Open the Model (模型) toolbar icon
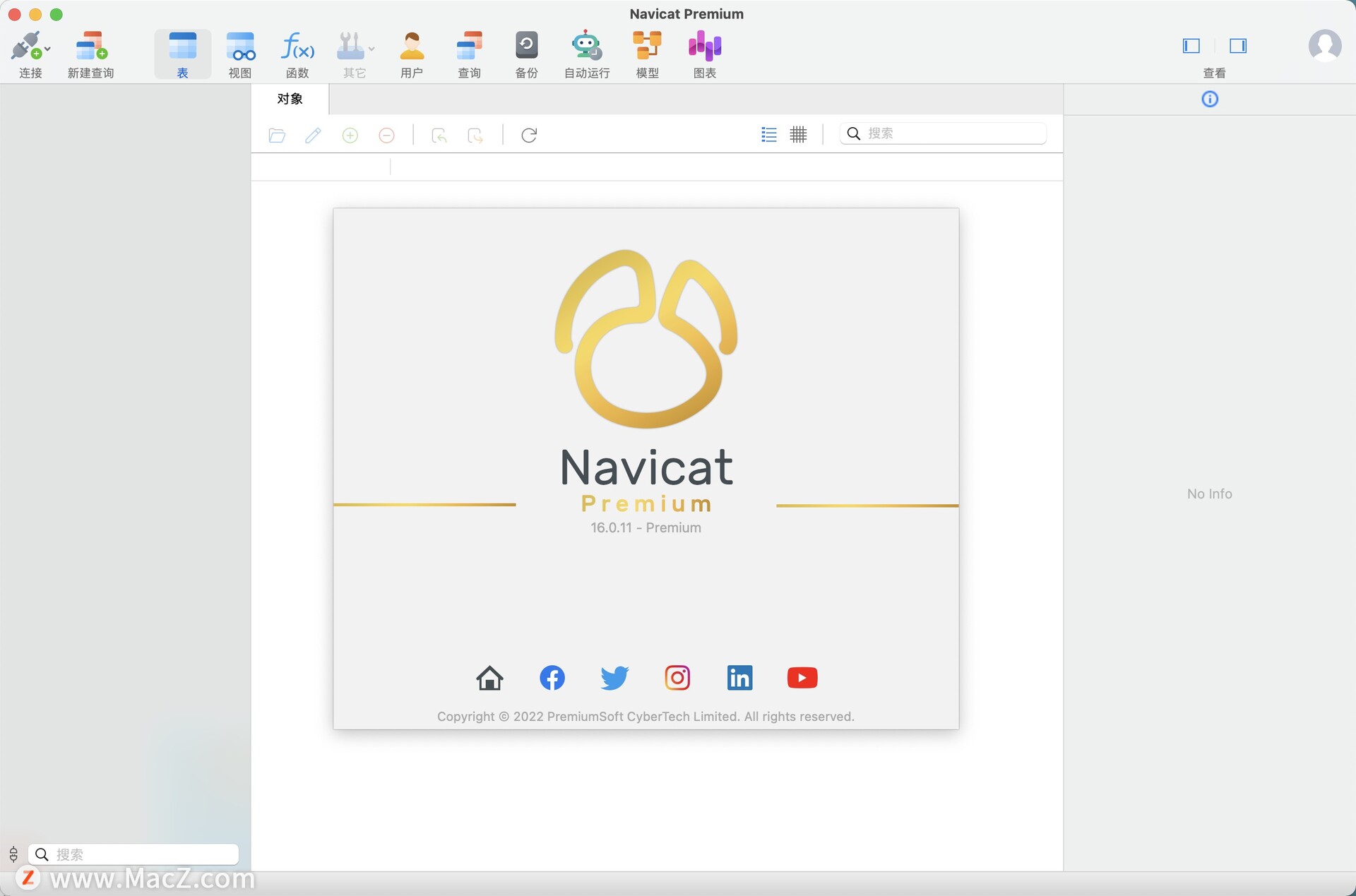The height and width of the screenshot is (896, 1356). 647,47
